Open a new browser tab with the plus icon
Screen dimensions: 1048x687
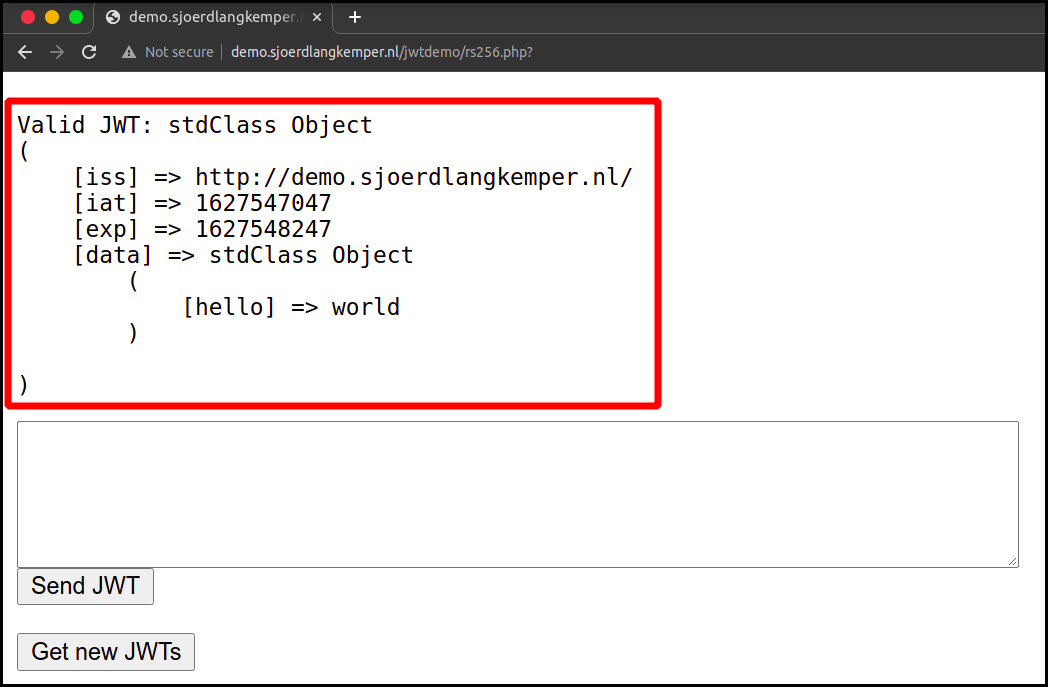coord(354,17)
